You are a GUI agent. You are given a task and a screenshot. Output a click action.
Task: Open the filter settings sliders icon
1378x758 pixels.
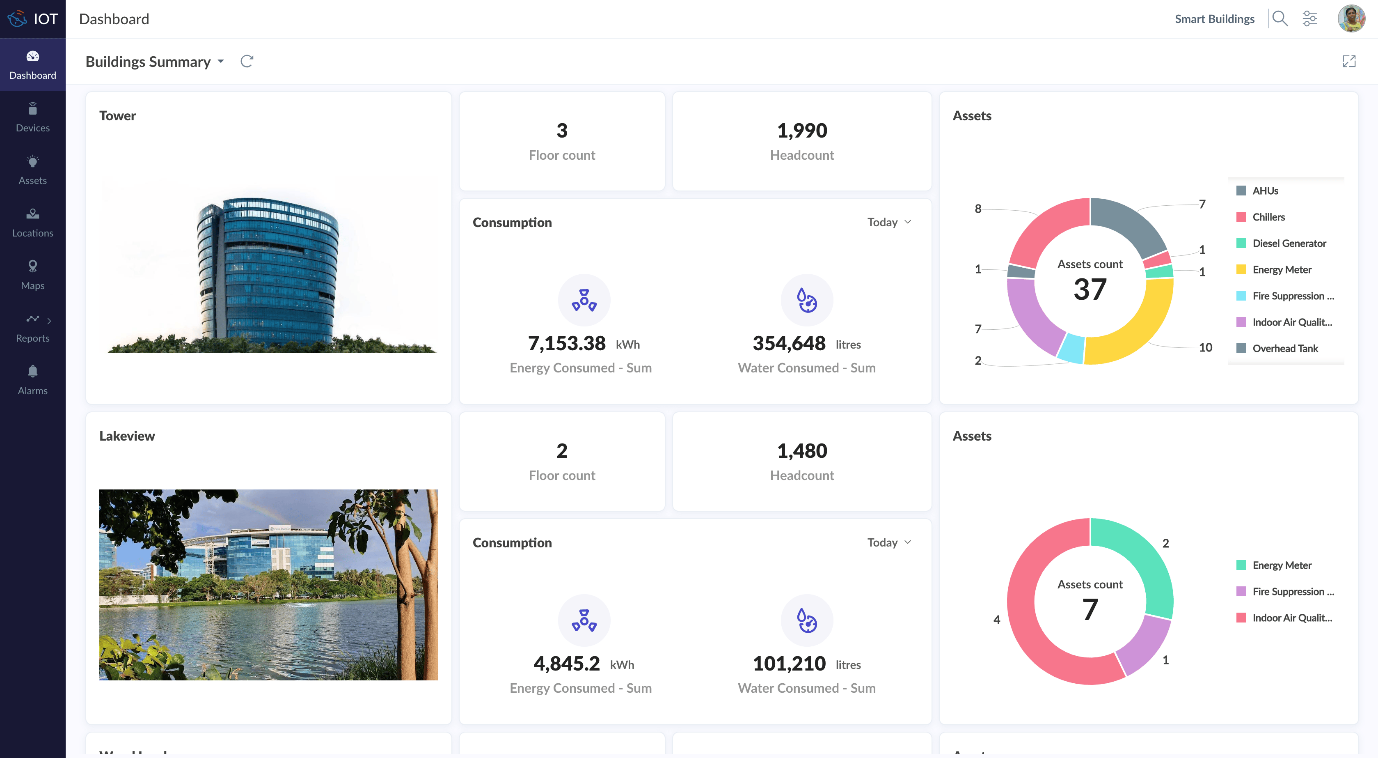point(1310,19)
